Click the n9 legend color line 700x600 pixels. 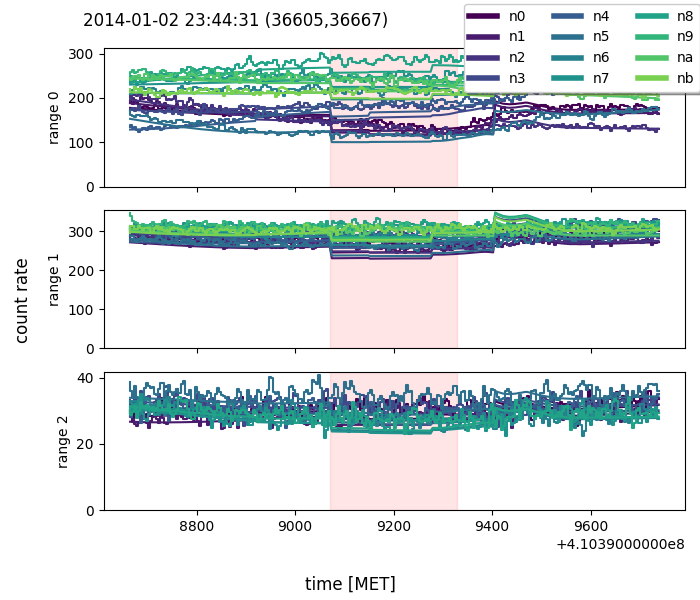tap(652, 37)
